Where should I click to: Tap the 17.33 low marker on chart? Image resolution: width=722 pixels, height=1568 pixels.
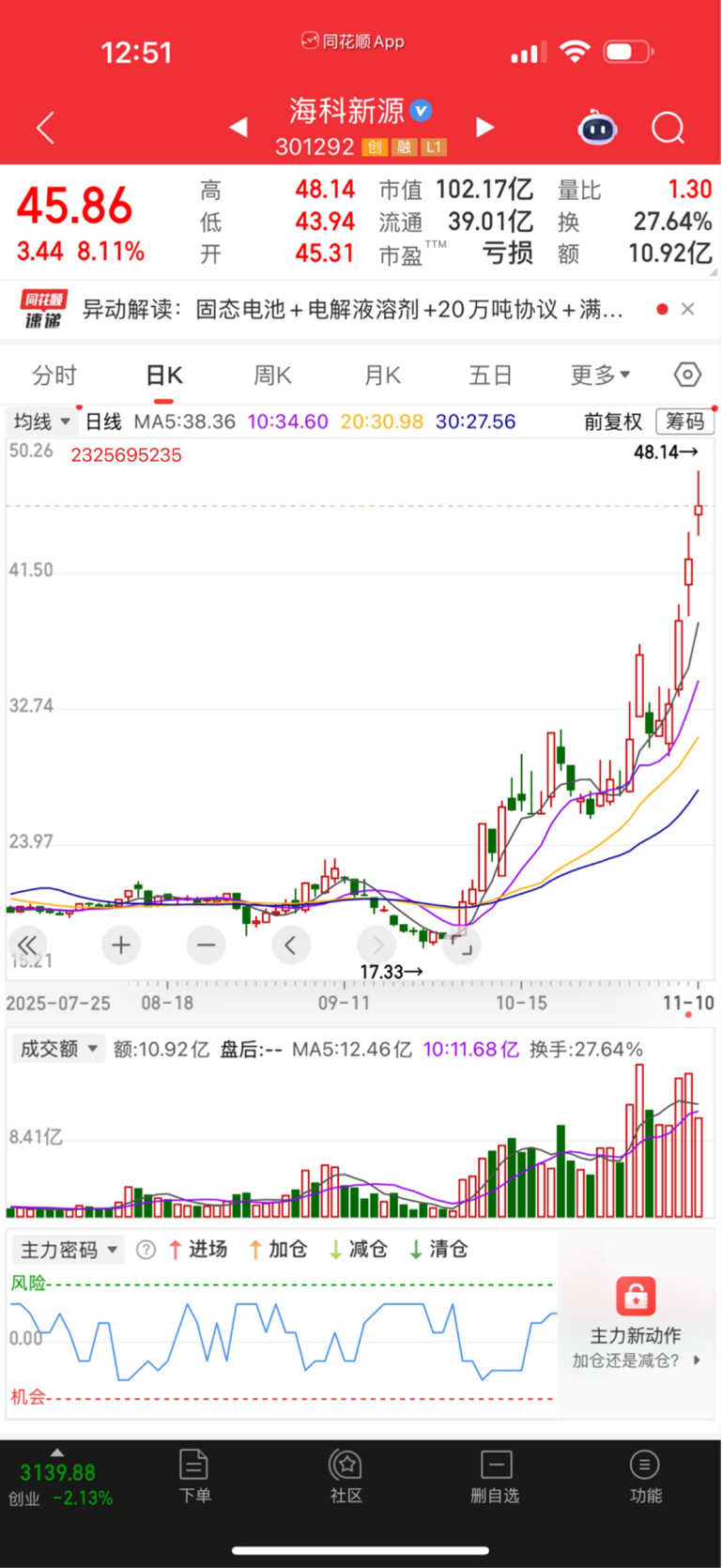(x=392, y=972)
